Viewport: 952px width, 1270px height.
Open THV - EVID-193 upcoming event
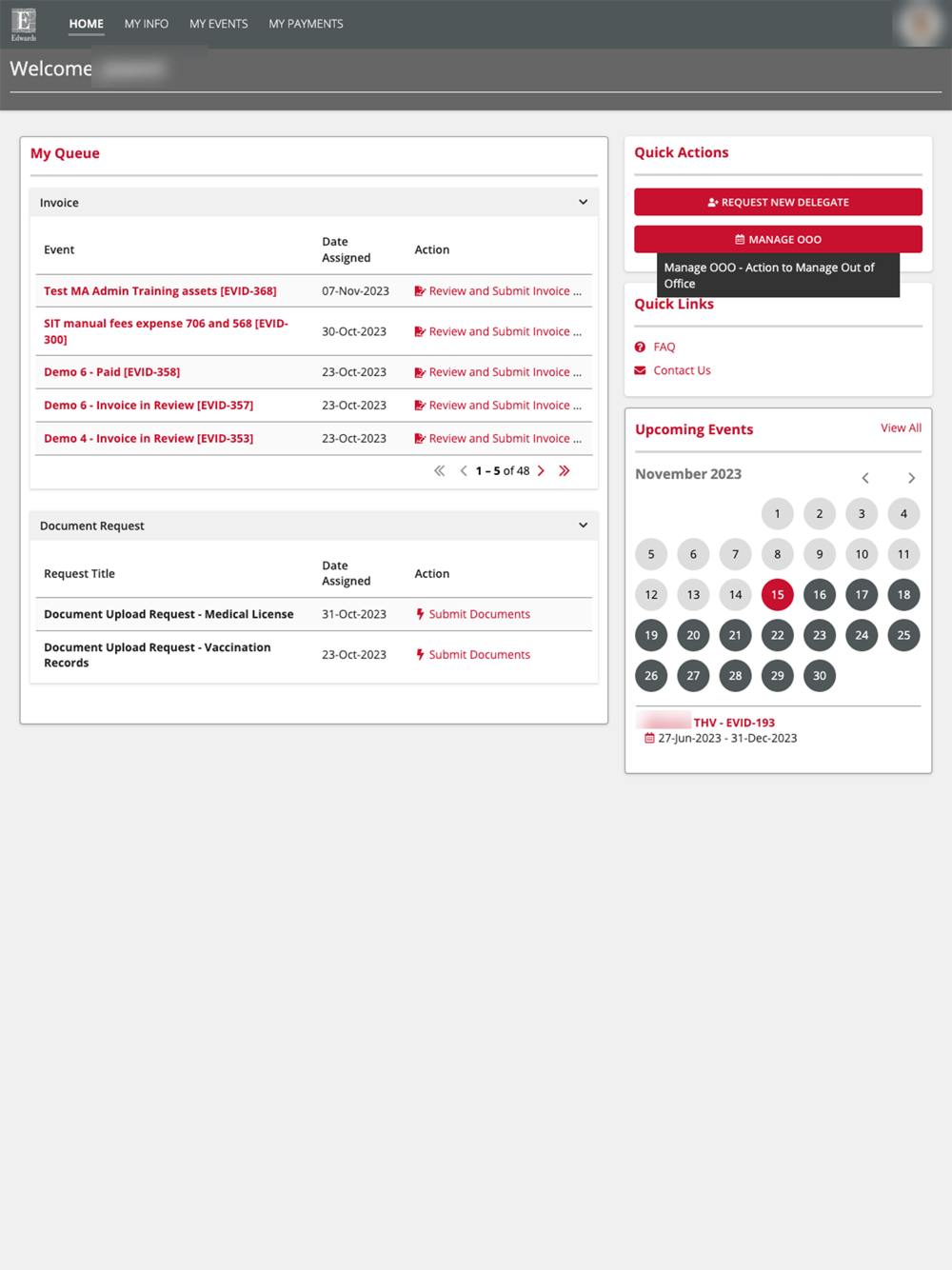click(x=734, y=723)
